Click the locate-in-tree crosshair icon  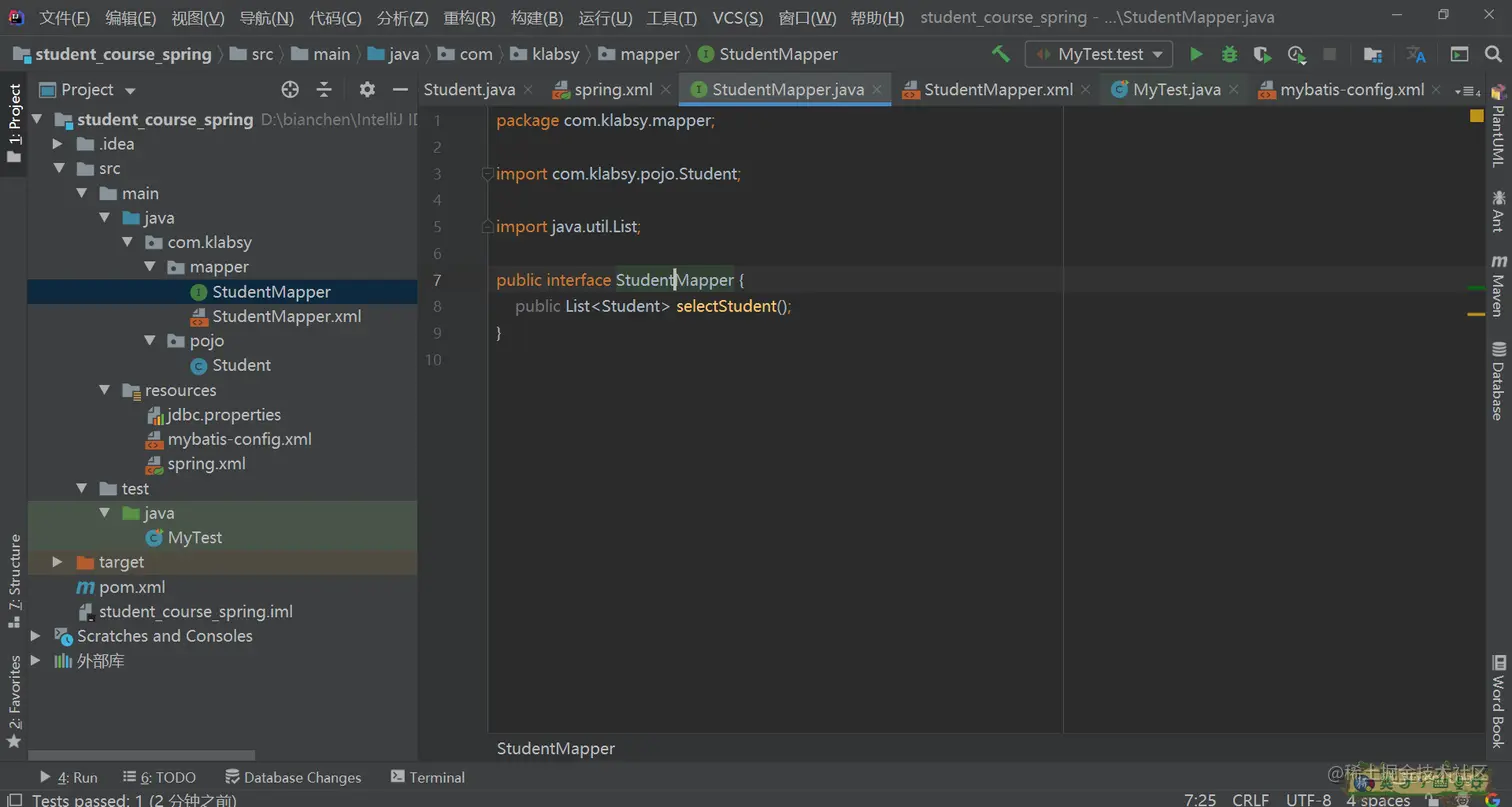[x=290, y=90]
